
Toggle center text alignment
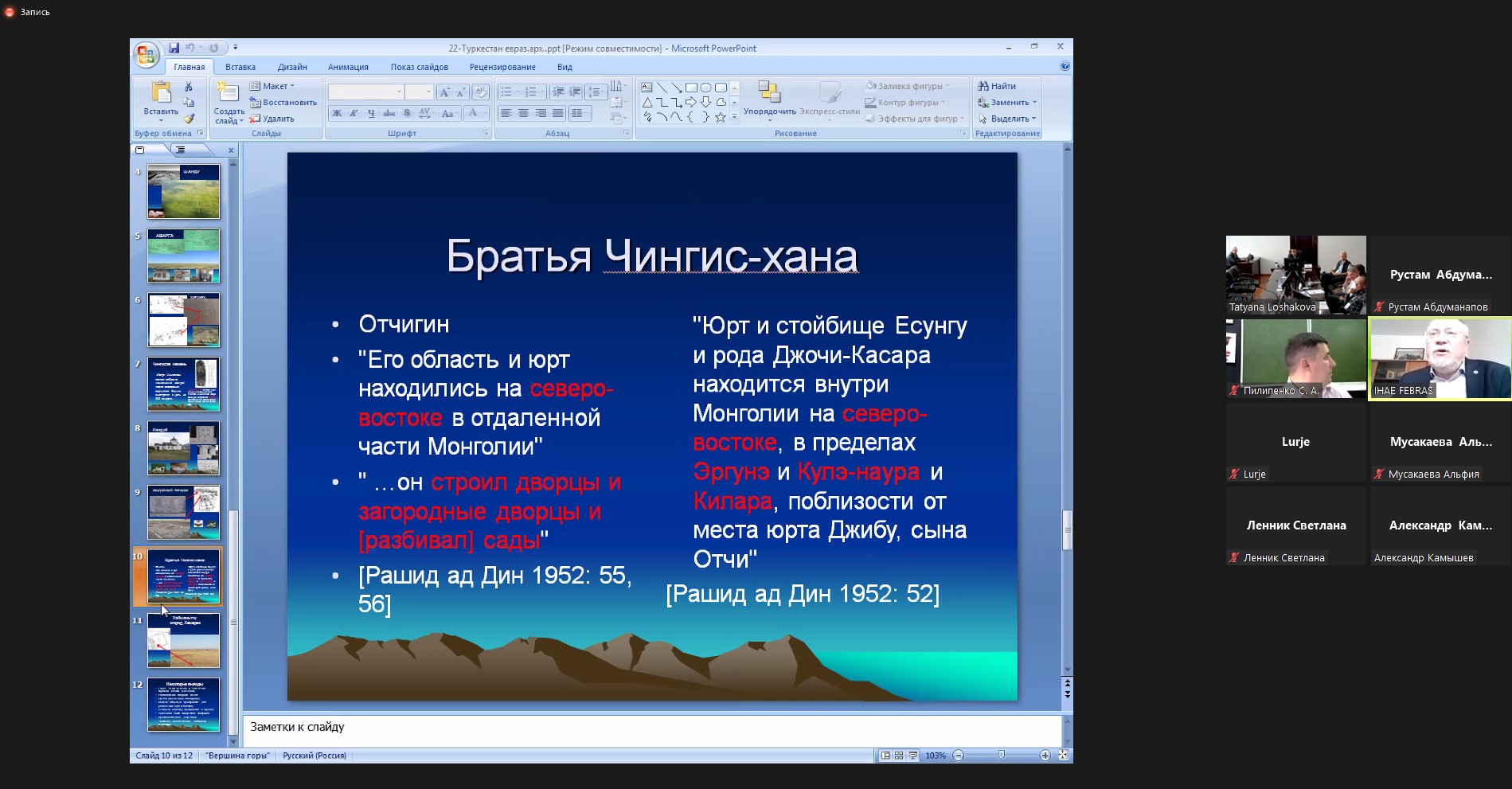[x=523, y=114]
